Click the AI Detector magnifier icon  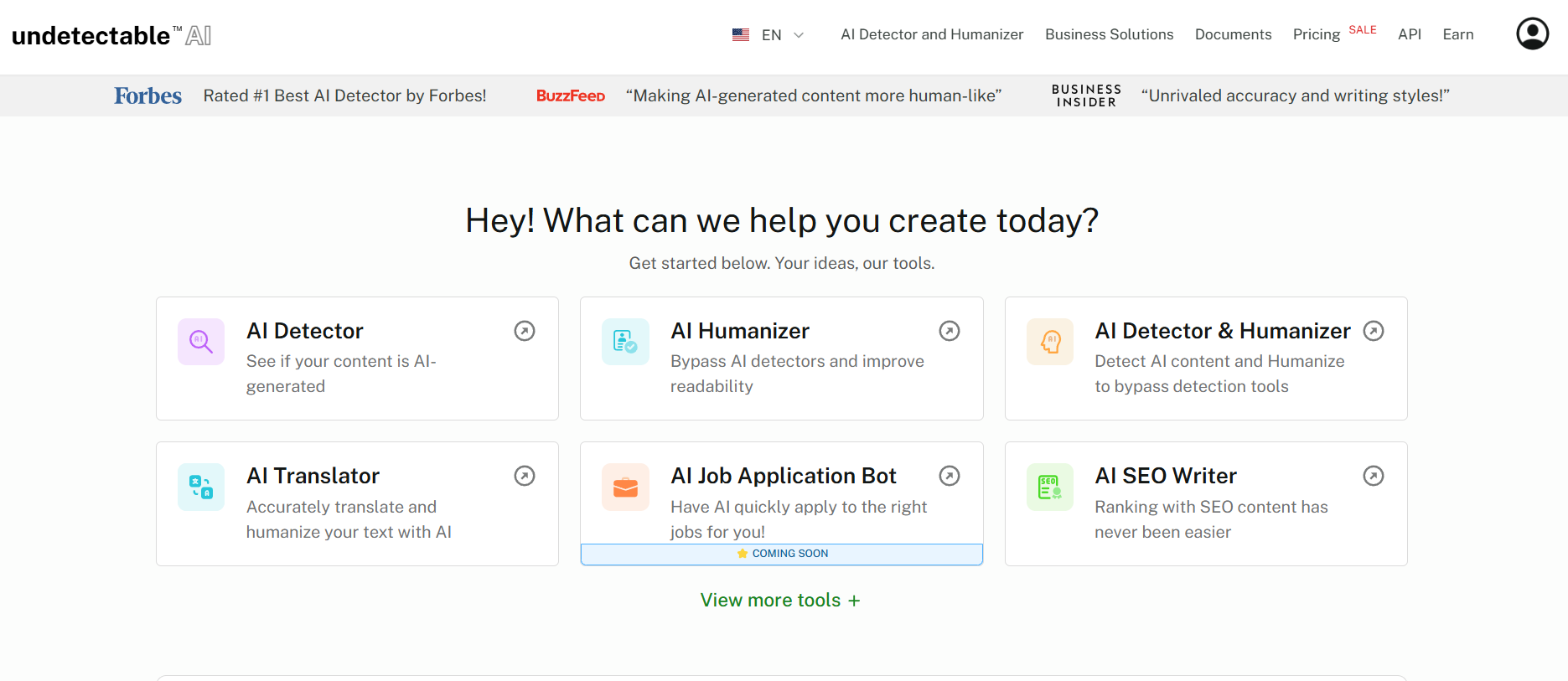point(201,342)
